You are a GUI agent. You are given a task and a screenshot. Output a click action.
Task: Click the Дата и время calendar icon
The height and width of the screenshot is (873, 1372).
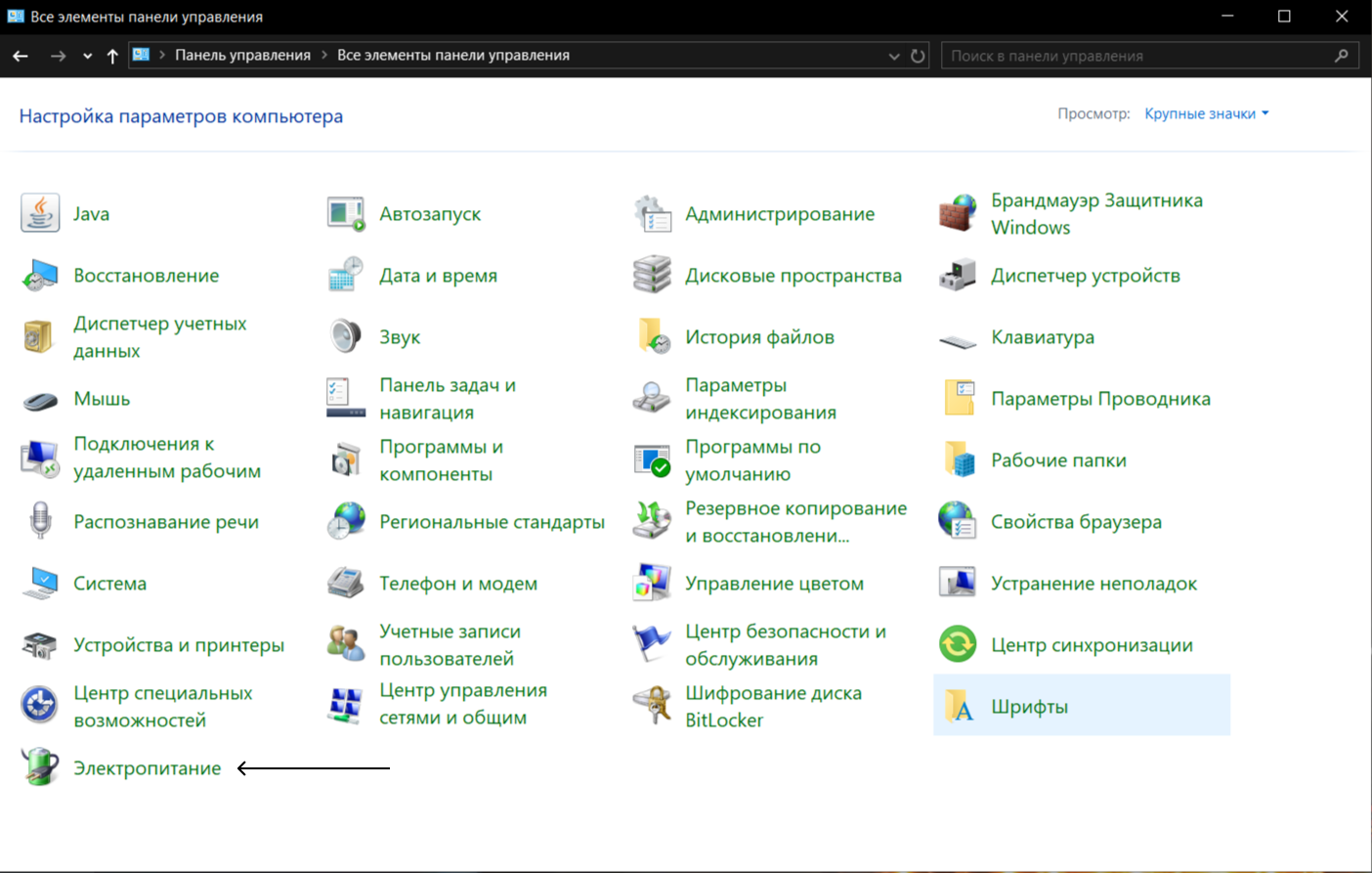click(x=346, y=276)
